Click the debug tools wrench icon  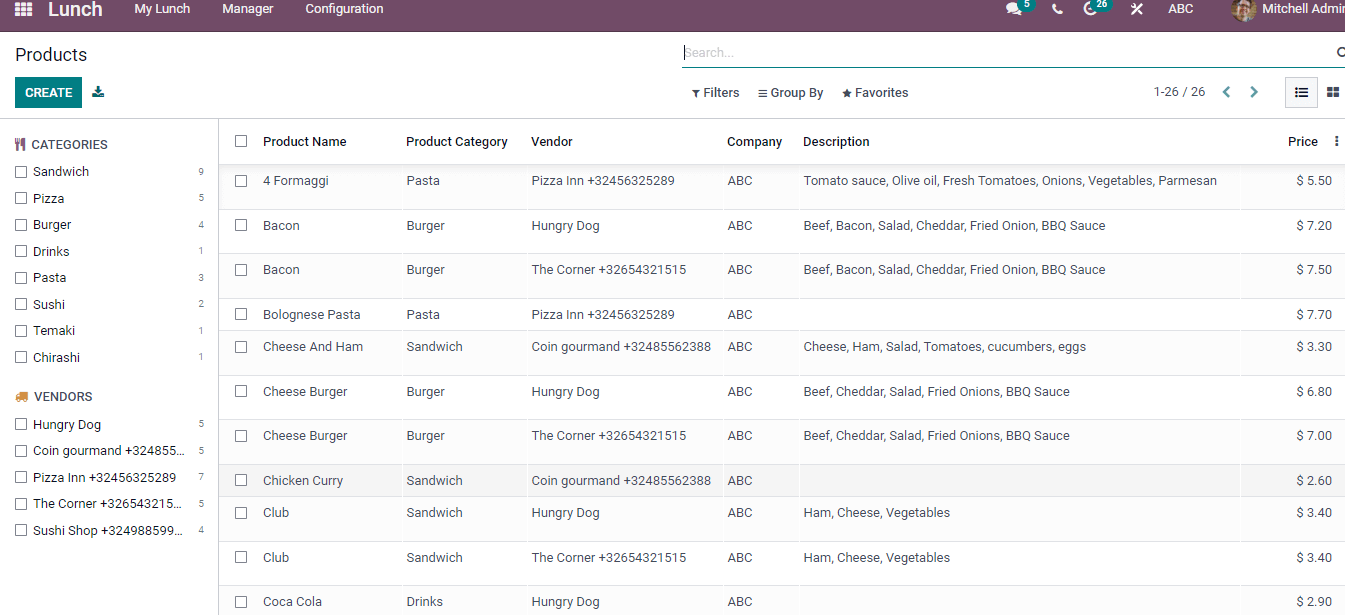pos(1137,9)
